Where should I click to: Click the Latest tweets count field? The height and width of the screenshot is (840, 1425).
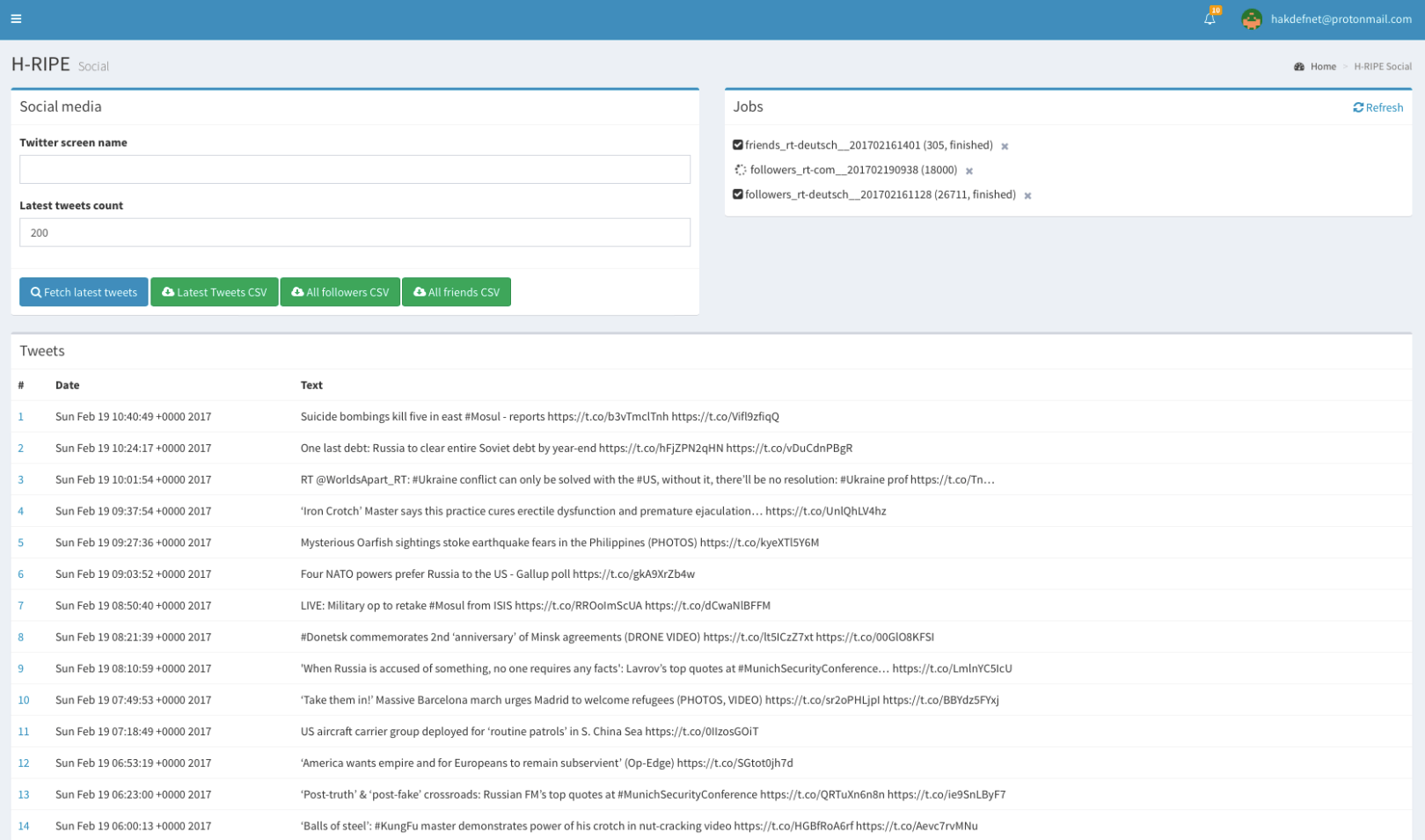tap(354, 233)
